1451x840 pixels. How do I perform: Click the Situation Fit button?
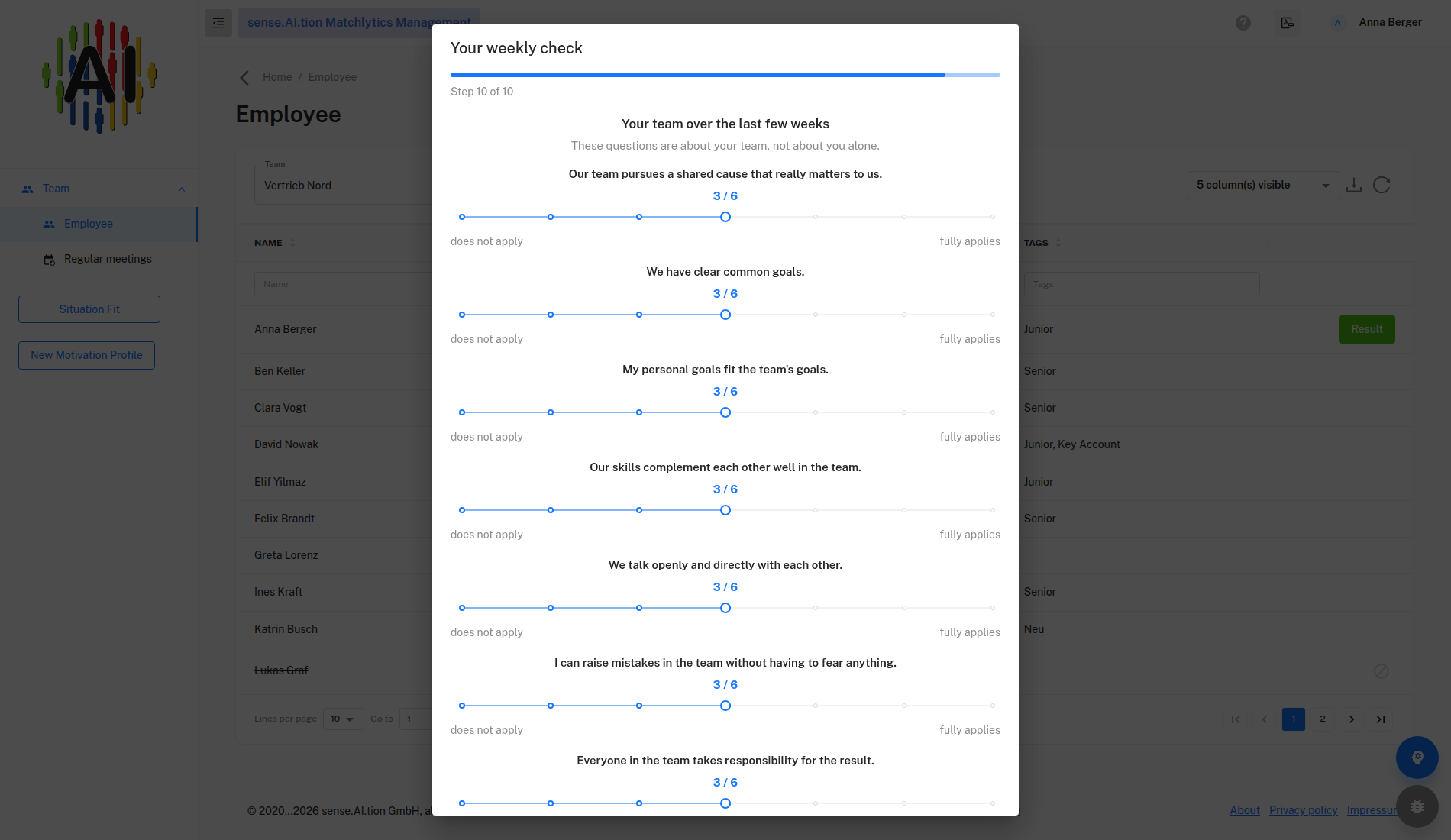(89, 309)
